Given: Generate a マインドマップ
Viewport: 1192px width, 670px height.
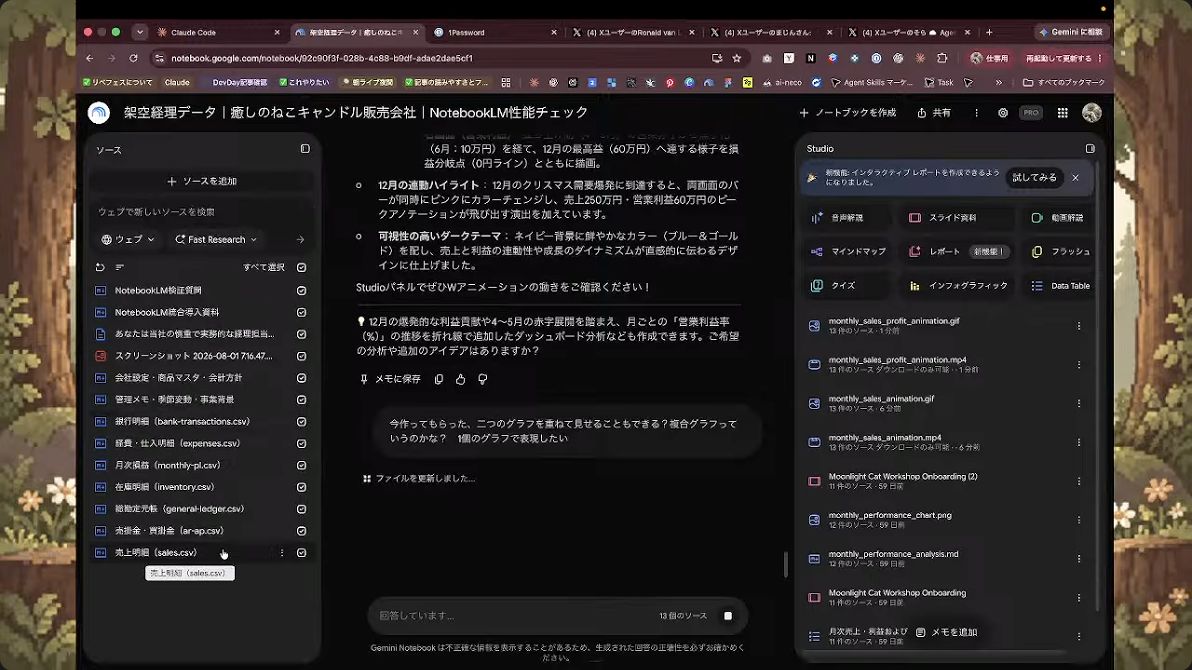Looking at the screenshot, I should pyautogui.click(x=846, y=251).
